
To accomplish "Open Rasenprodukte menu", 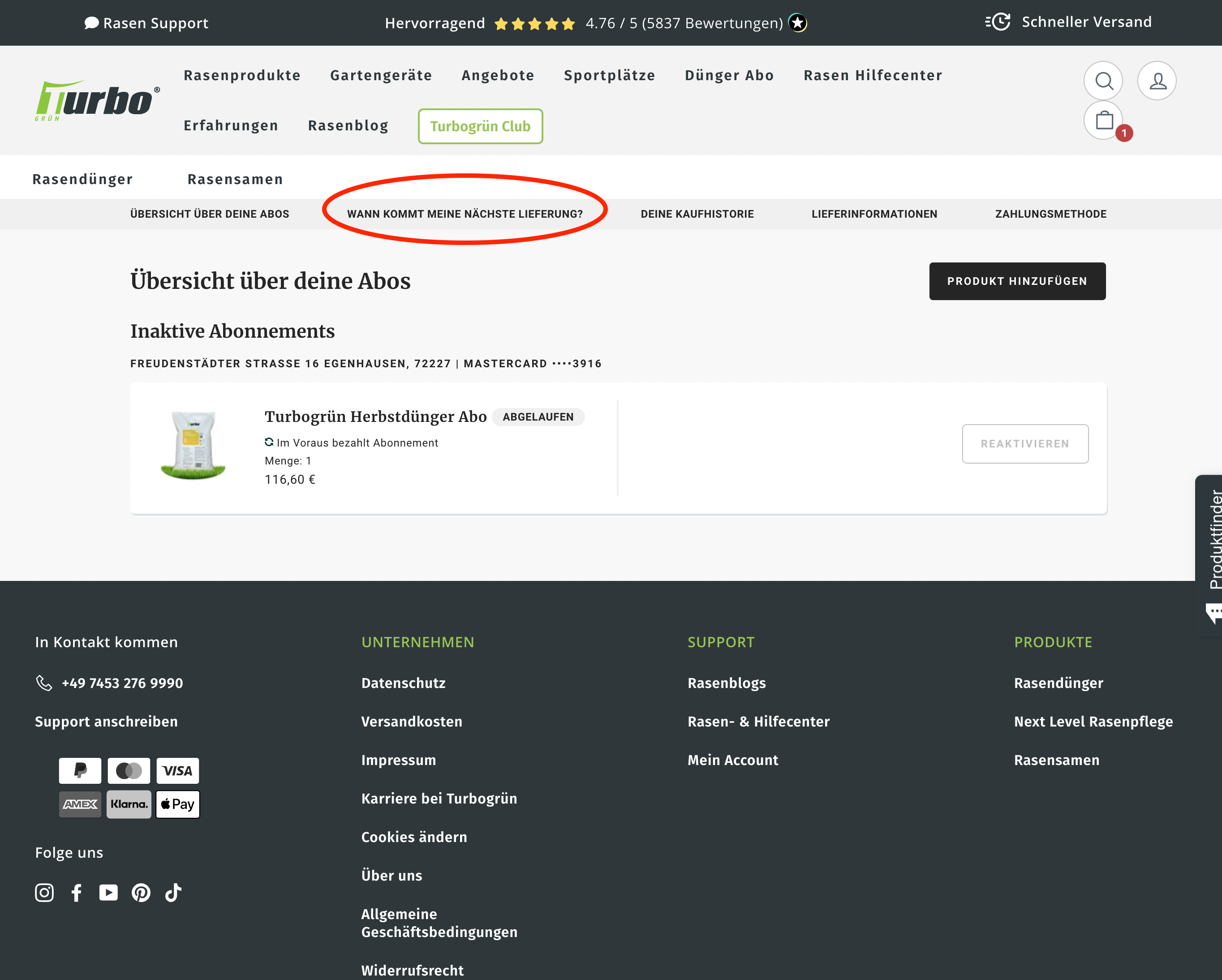I will (242, 75).
